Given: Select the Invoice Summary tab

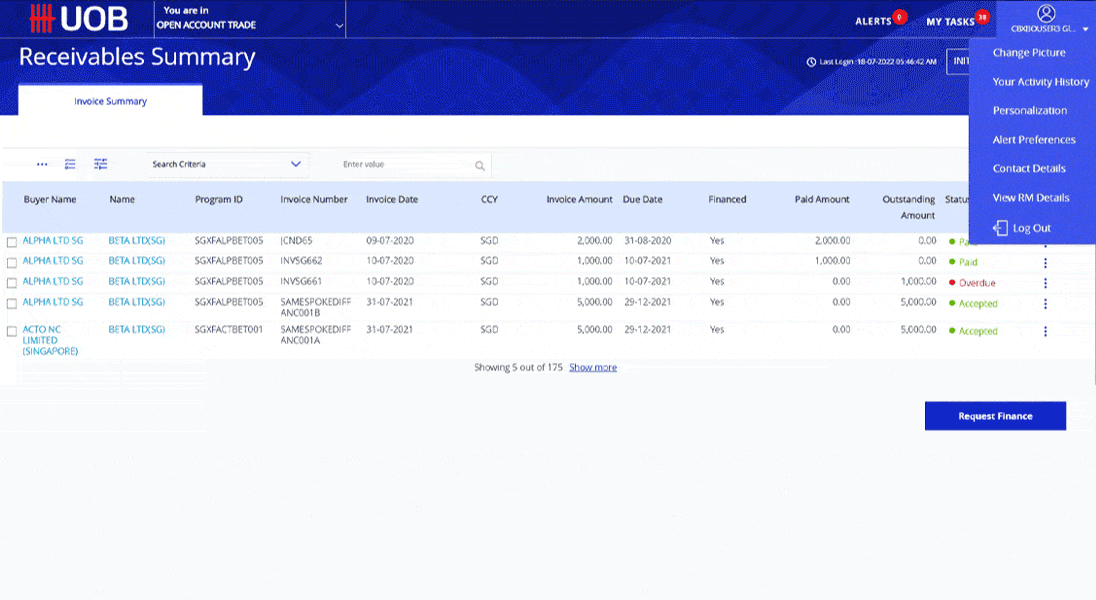Looking at the screenshot, I should point(110,101).
